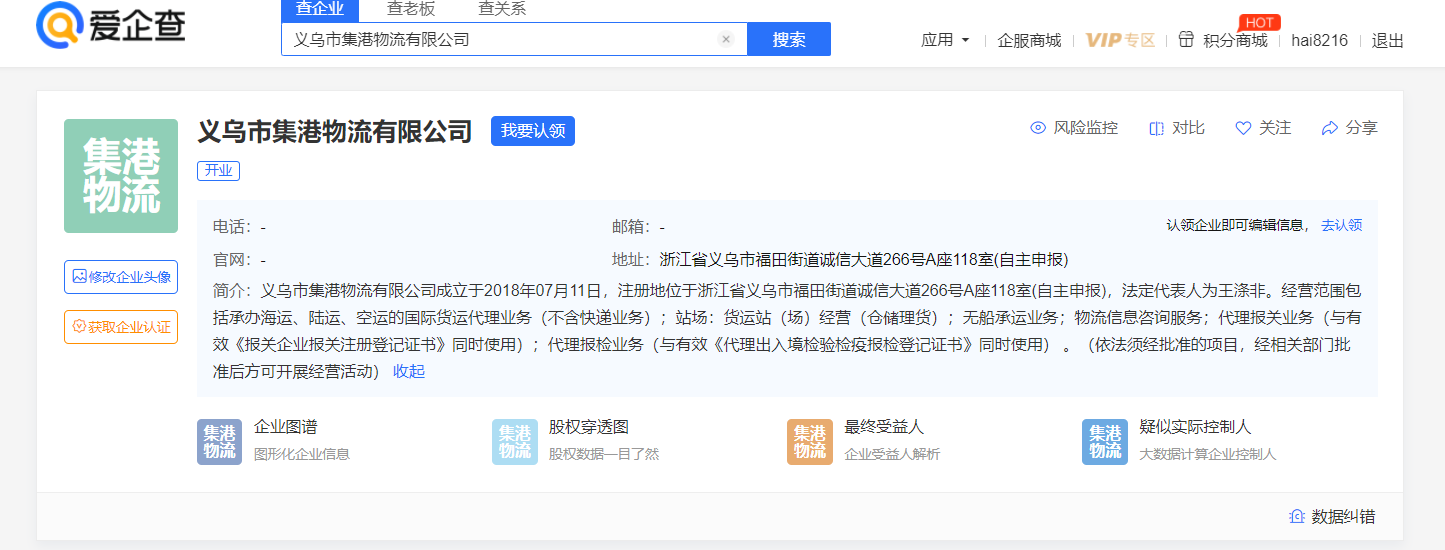This screenshot has width=1445, height=550.
Task: Click the company title 义乌市集港物流有限公司
Action: [x=334, y=131]
